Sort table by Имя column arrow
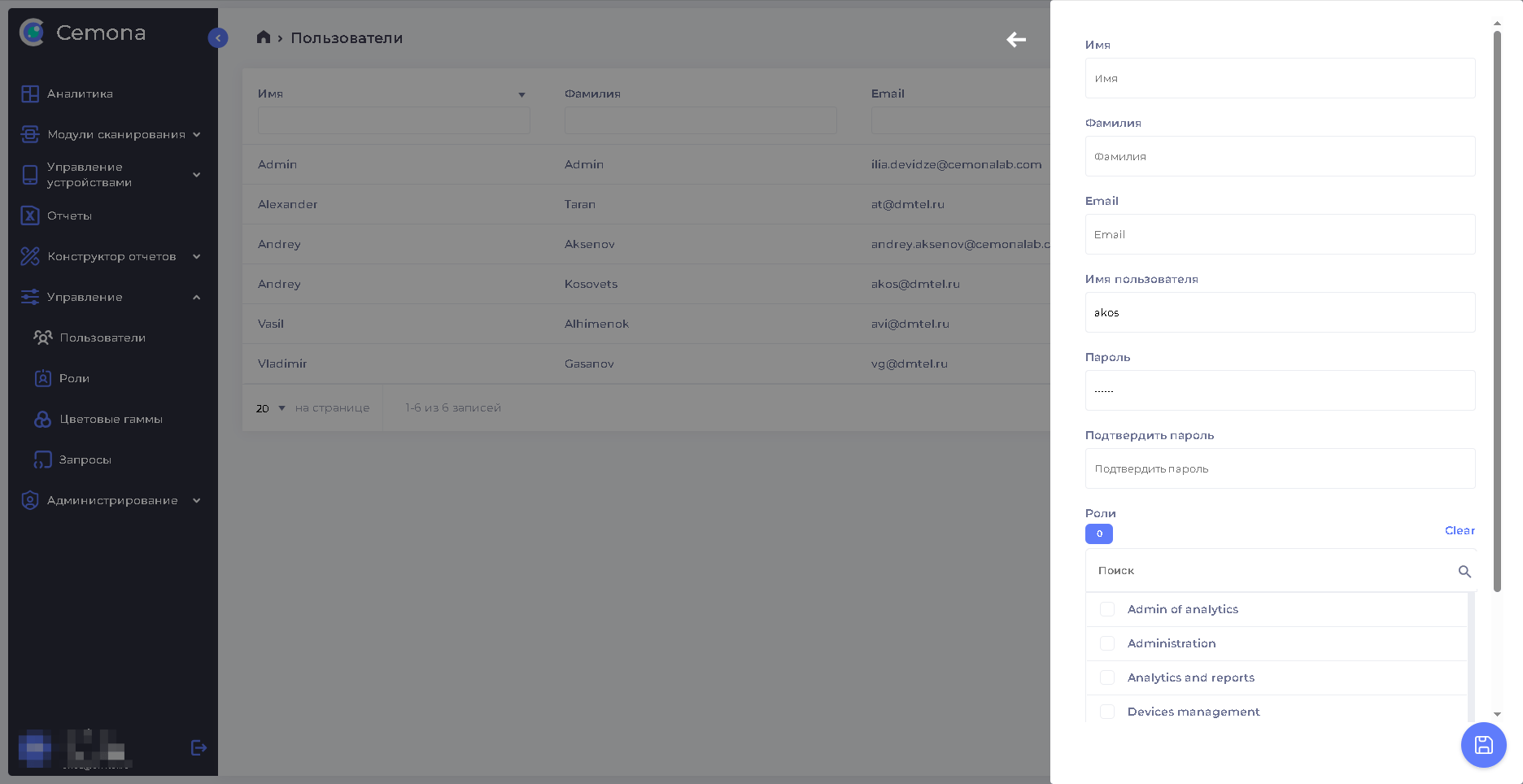The width and height of the screenshot is (1523, 784). click(521, 95)
